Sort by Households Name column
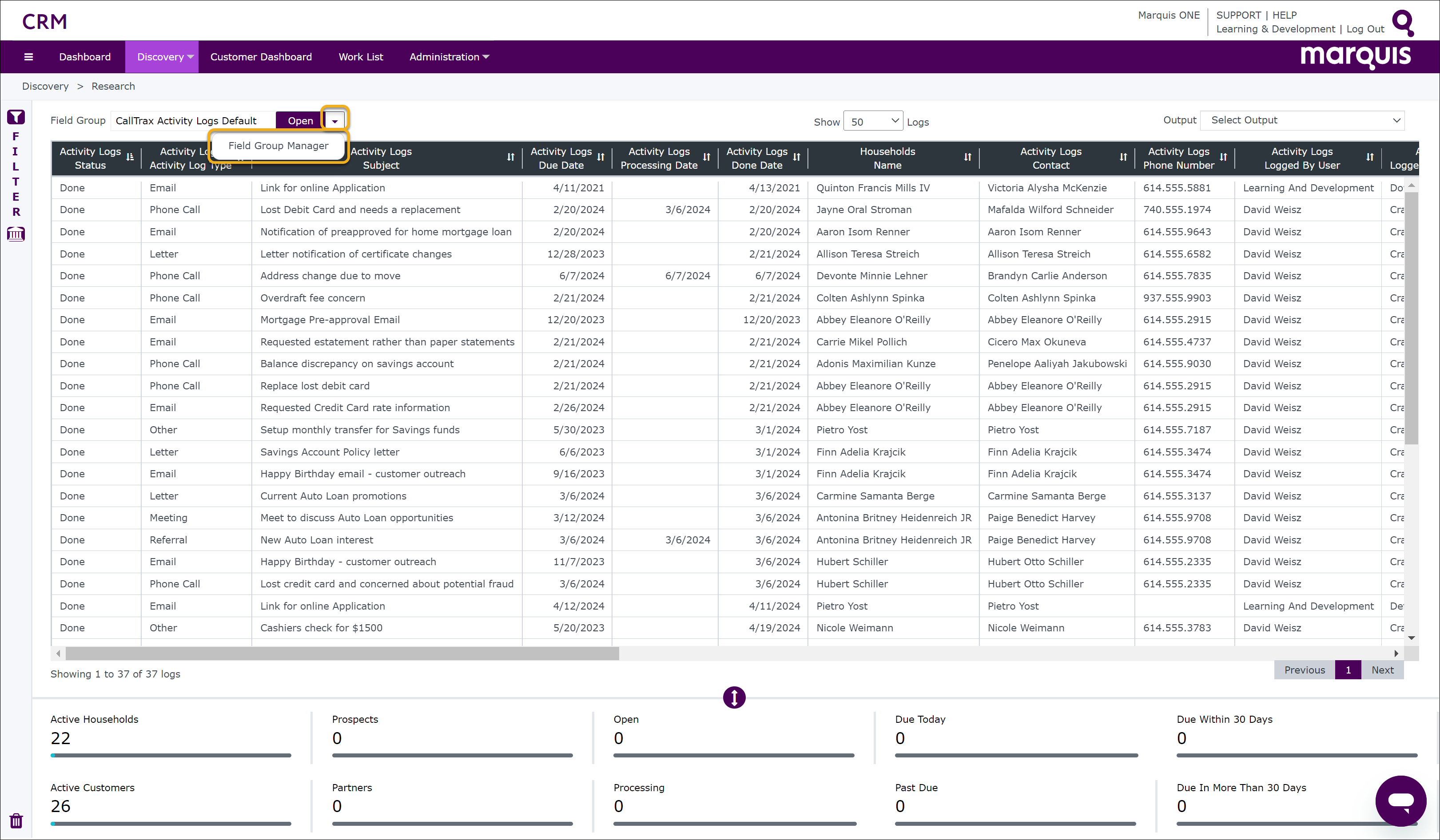Image resolution: width=1440 pixels, height=840 pixels. click(x=967, y=157)
